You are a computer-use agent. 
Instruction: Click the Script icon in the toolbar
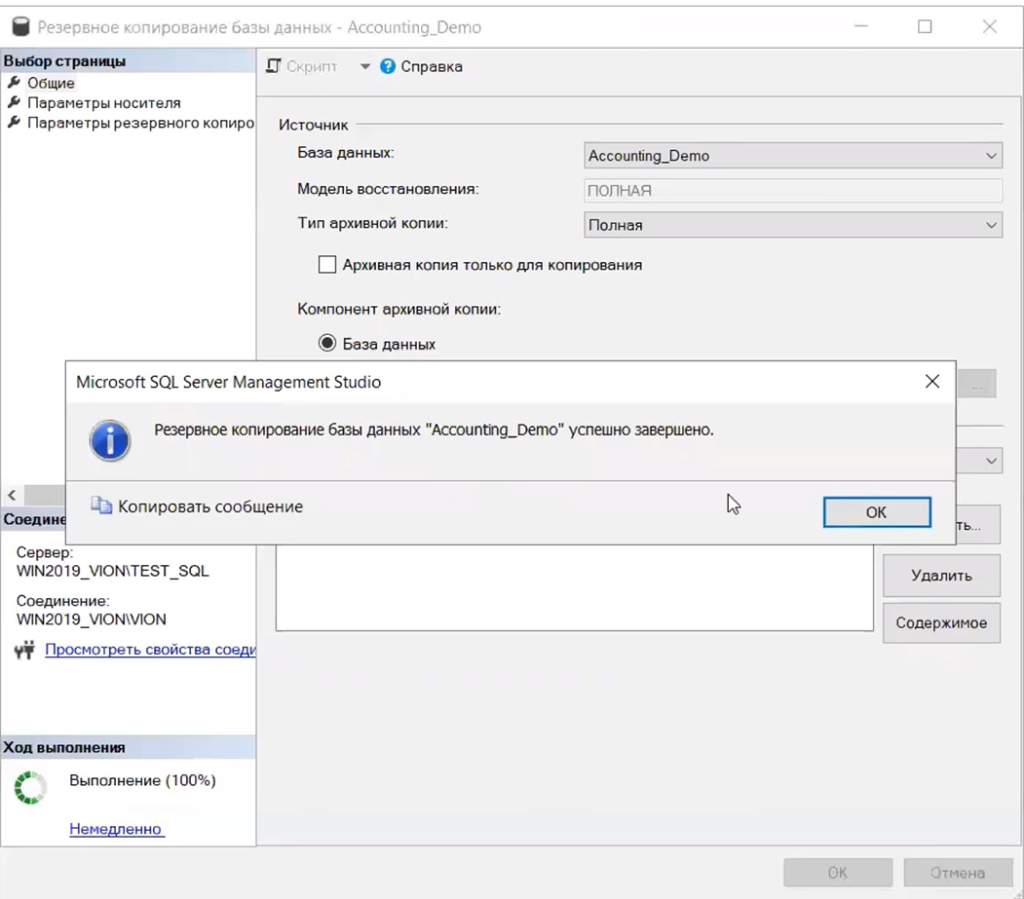pyautogui.click(x=273, y=66)
